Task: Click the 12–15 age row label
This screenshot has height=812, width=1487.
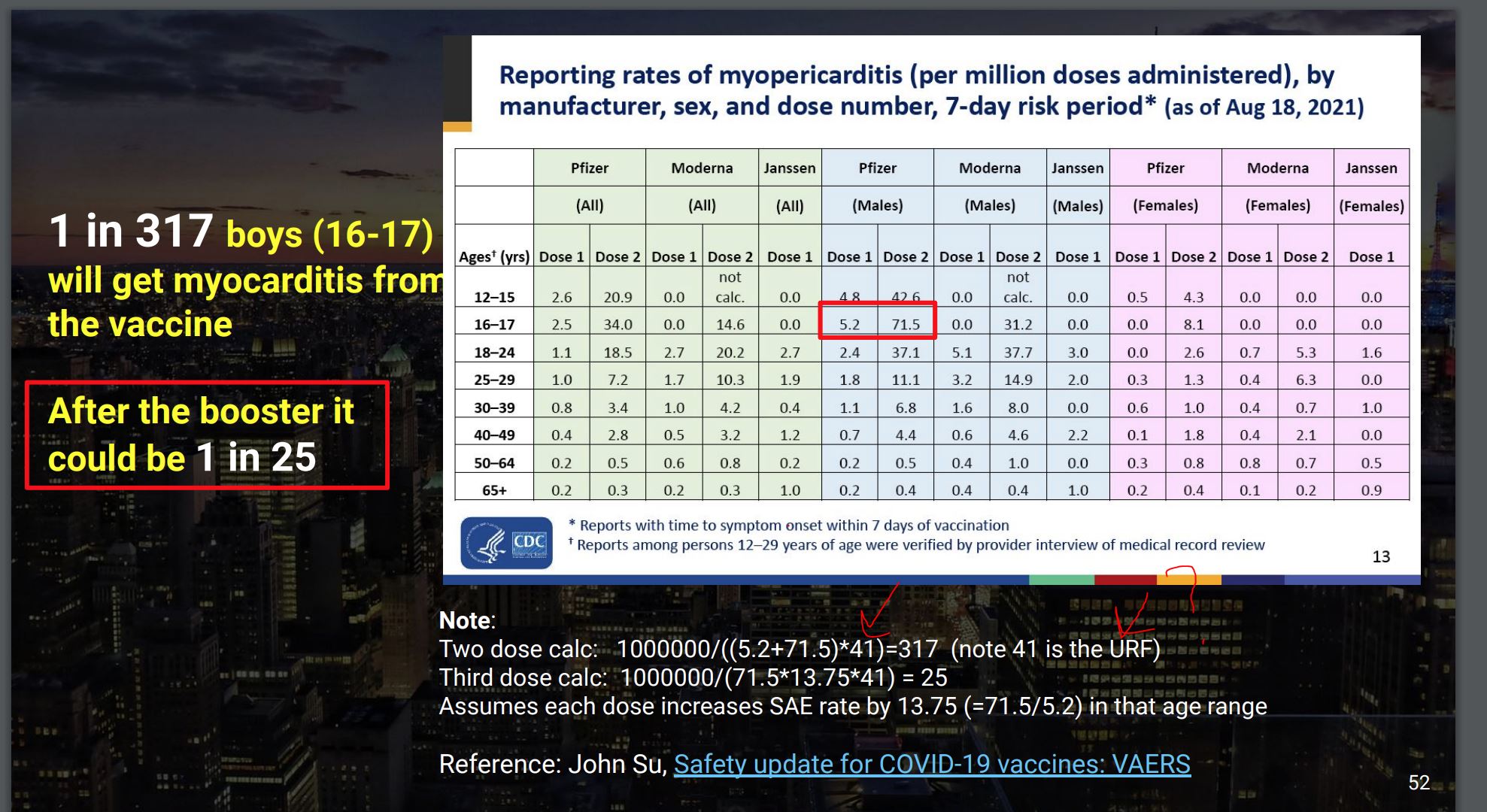Action: click(x=494, y=297)
